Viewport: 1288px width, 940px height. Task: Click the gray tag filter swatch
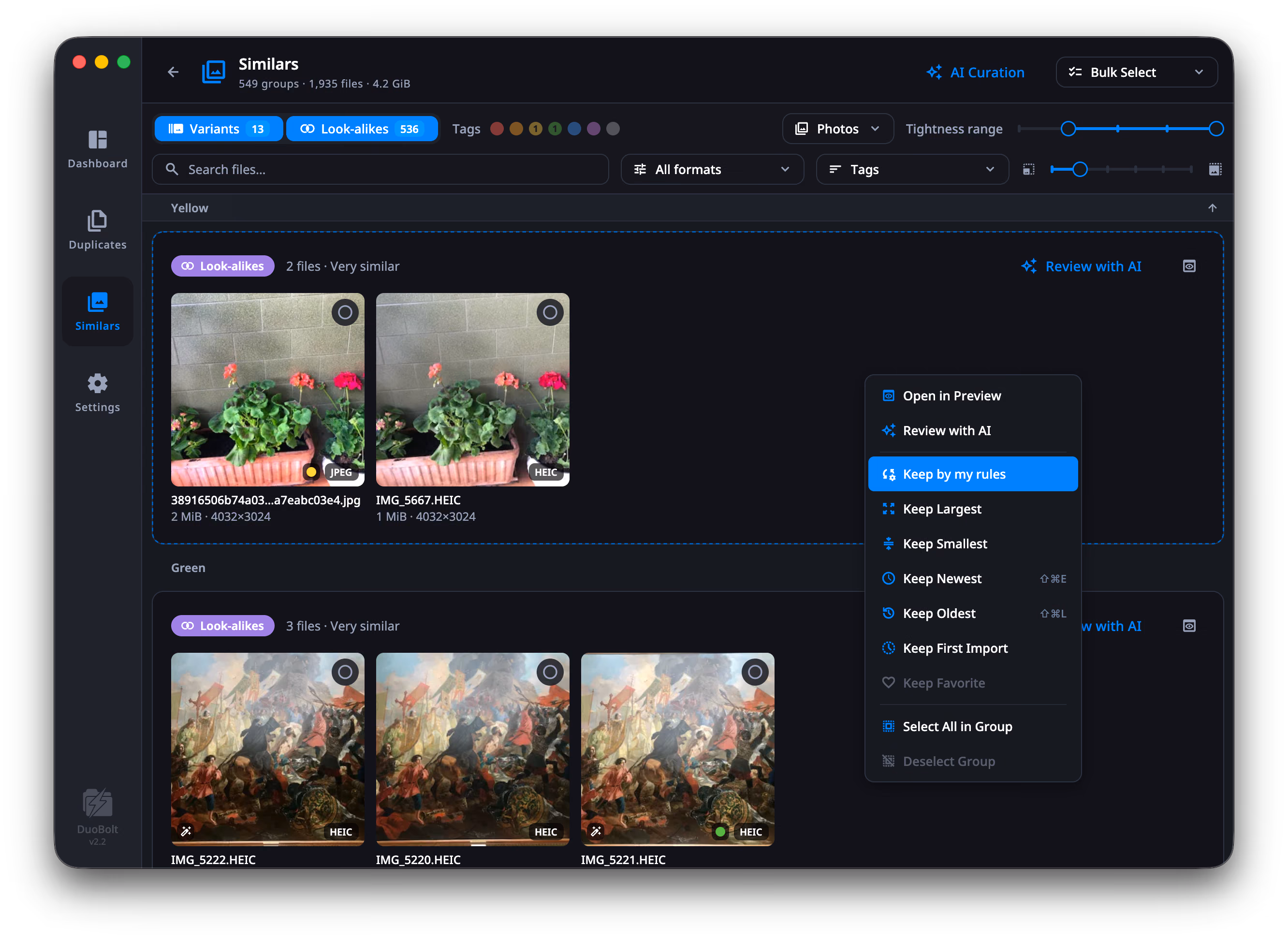(x=613, y=129)
